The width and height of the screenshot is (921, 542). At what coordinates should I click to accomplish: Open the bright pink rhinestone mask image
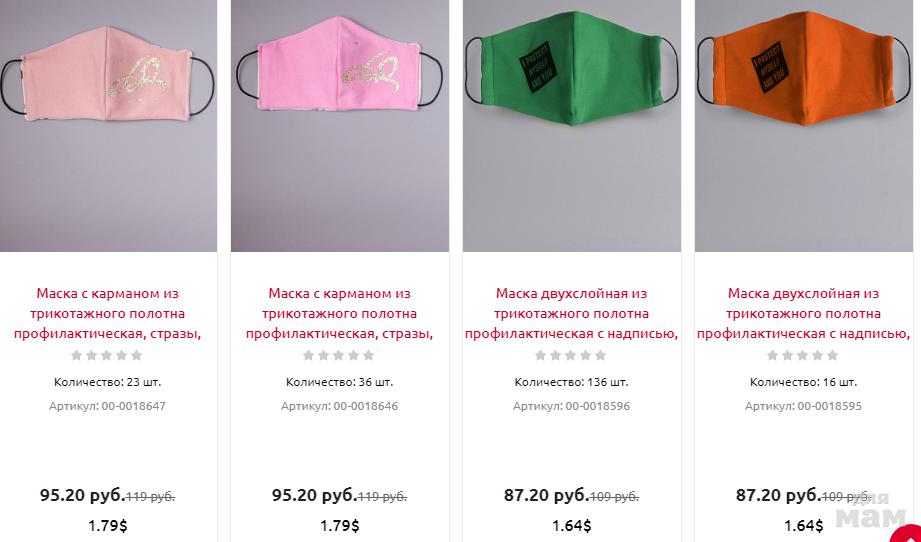click(x=340, y=126)
